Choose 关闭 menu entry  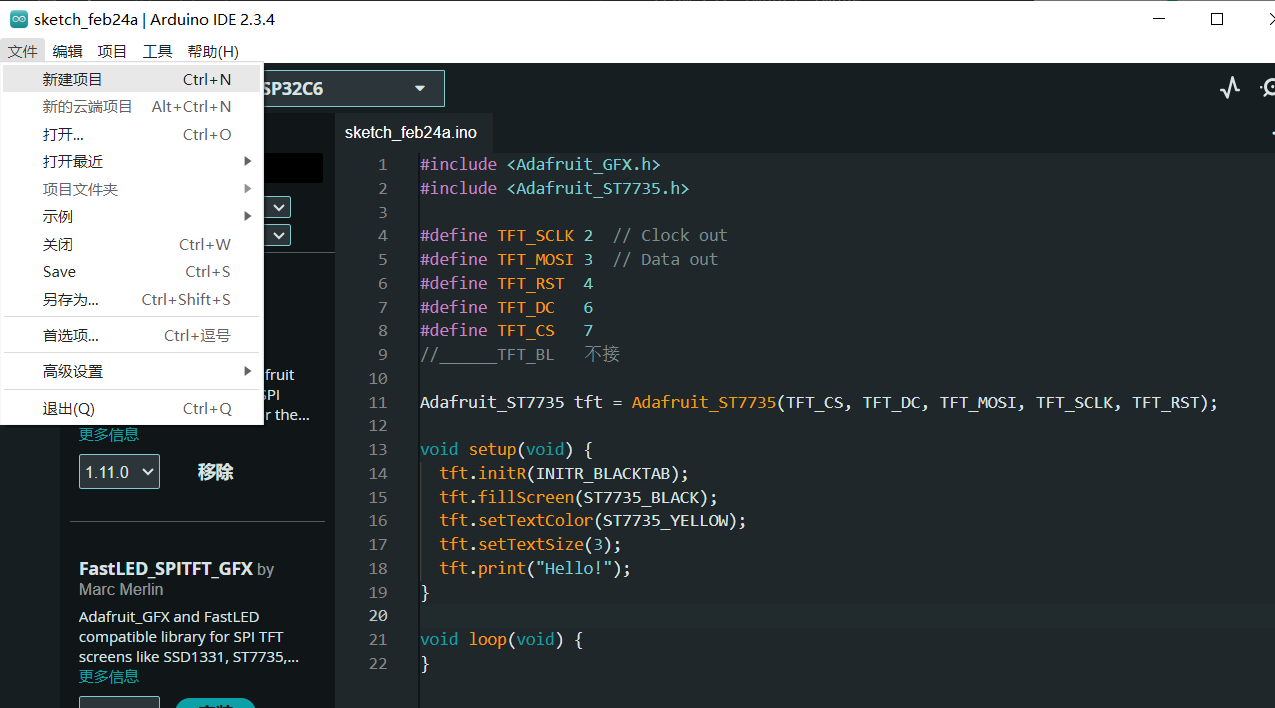coord(132,244)
